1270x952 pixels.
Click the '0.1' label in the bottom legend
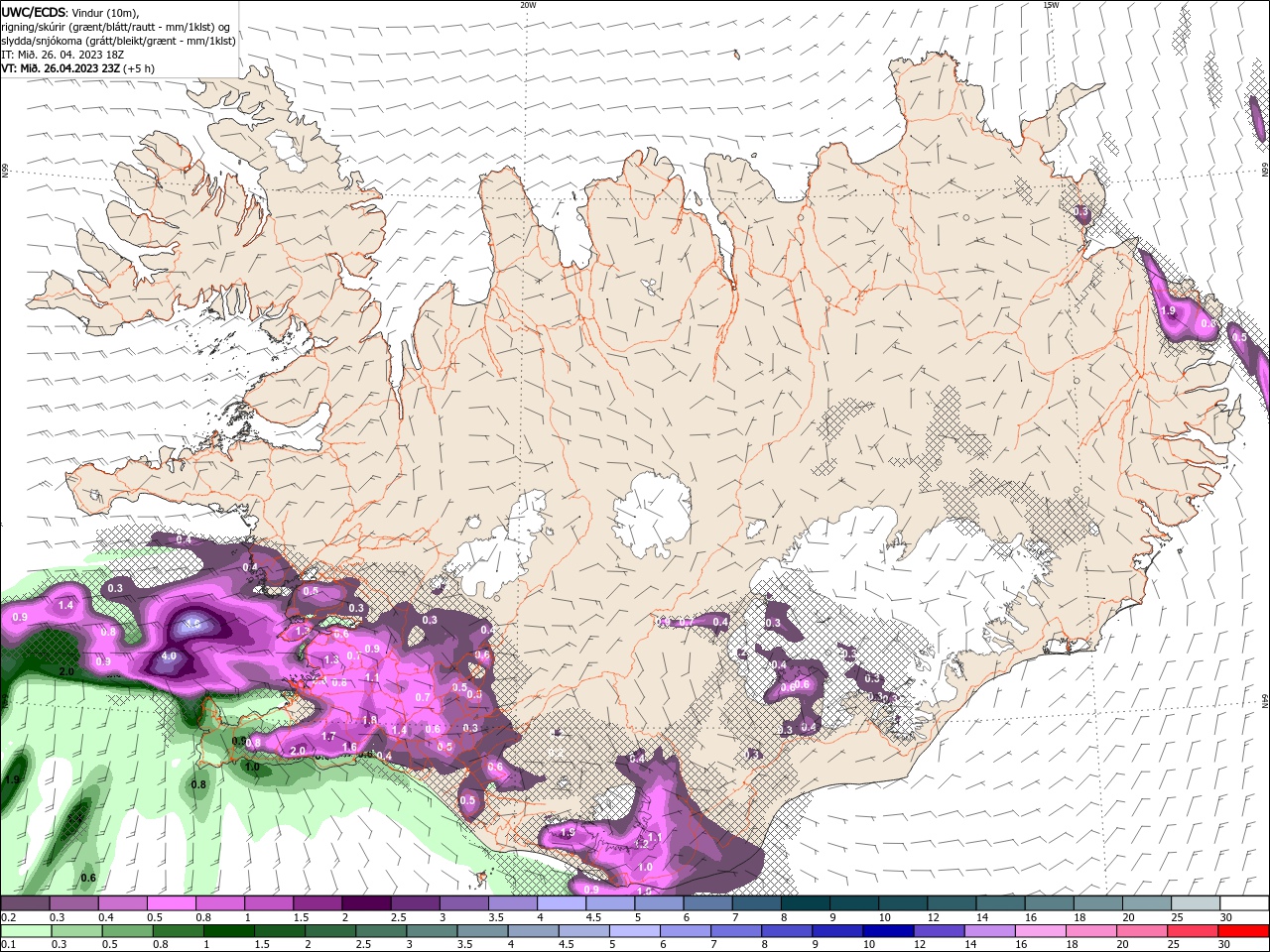tap(9, 944)
